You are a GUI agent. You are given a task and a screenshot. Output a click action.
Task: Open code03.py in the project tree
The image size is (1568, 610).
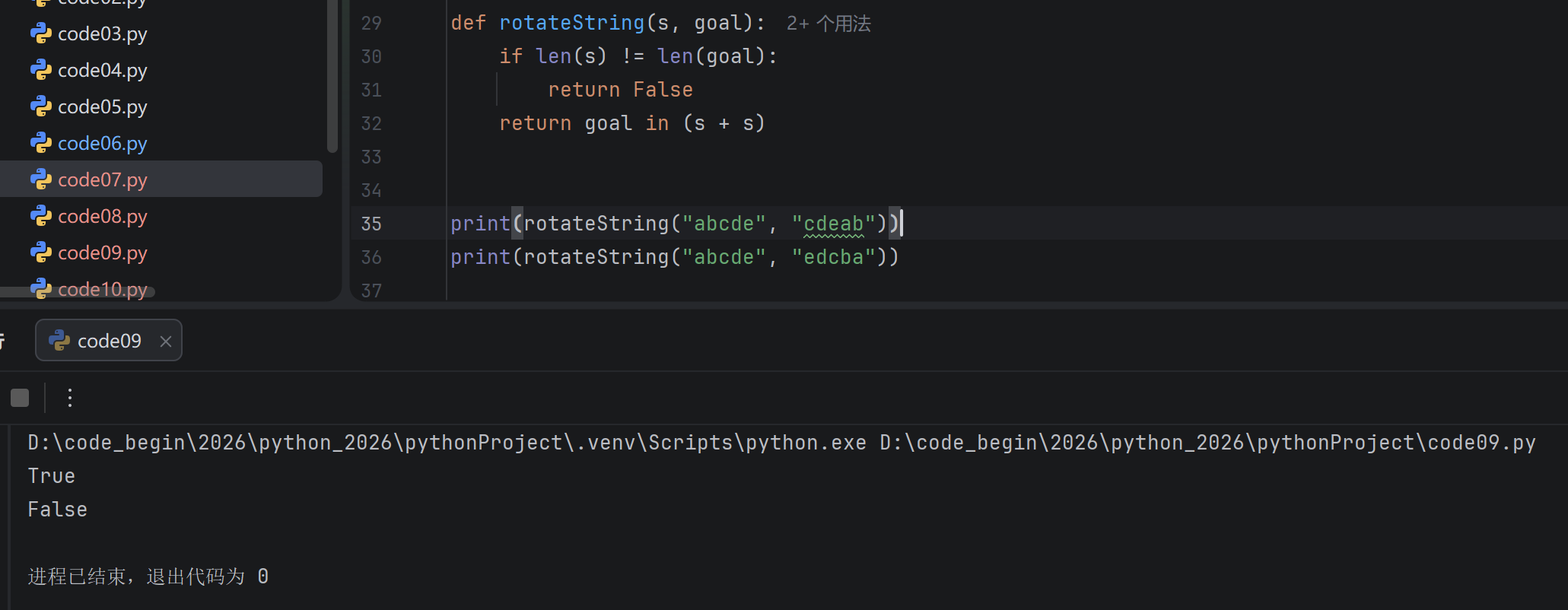pyautogui.click(x=102, y=34)
